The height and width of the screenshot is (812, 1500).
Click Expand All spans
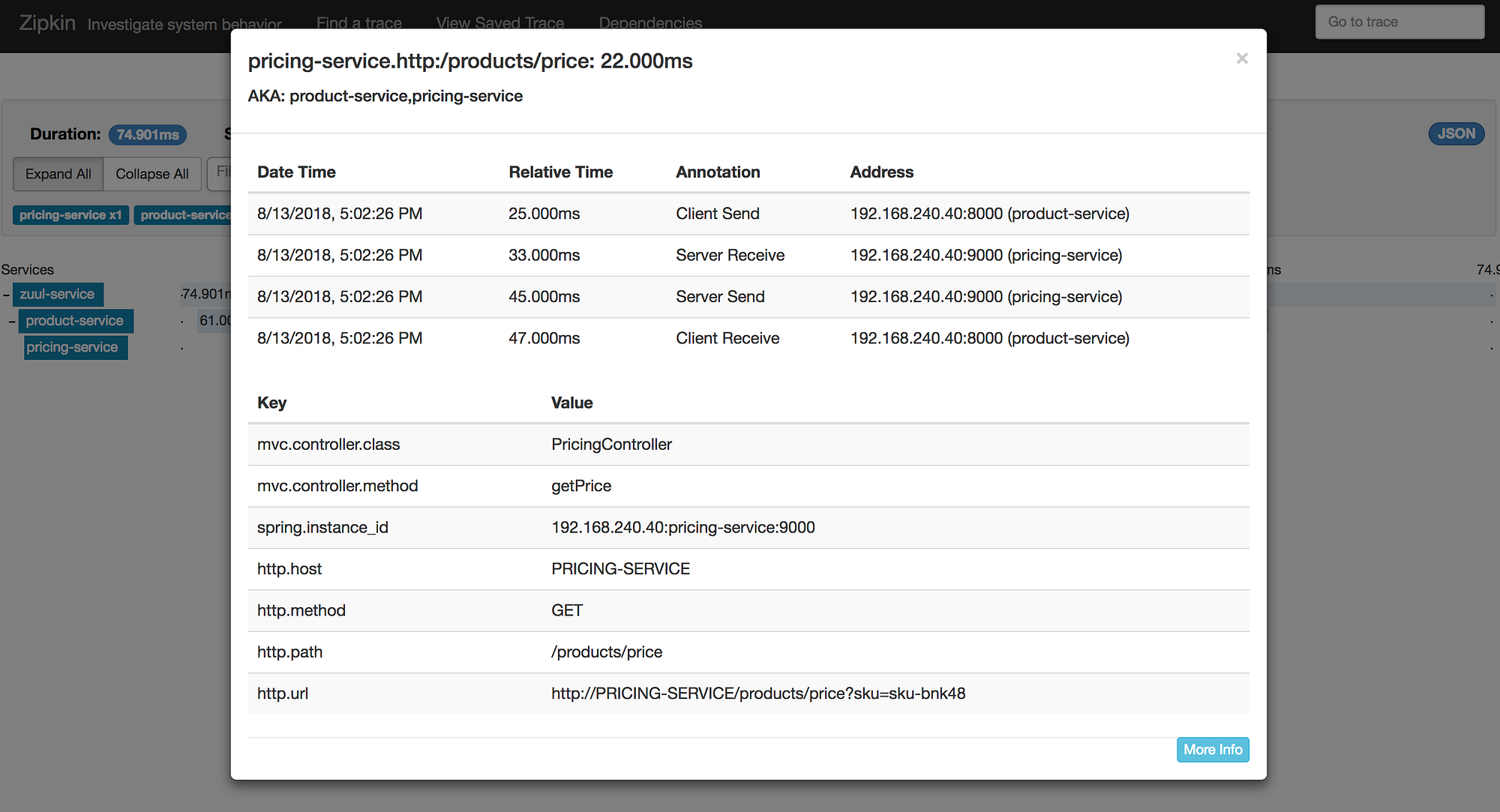click(58, 174)
